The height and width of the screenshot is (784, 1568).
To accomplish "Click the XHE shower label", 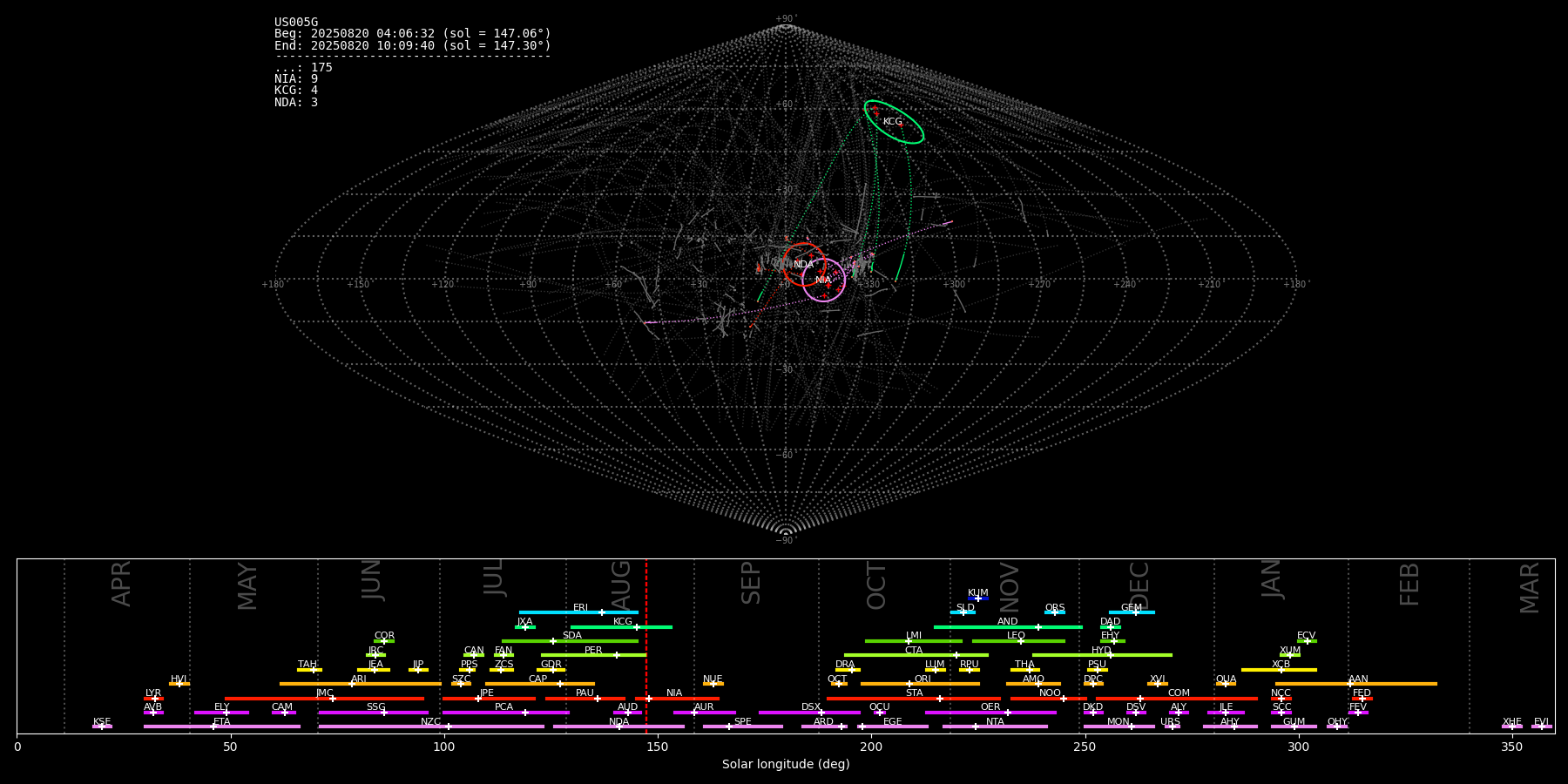I will click(1511, 722).
